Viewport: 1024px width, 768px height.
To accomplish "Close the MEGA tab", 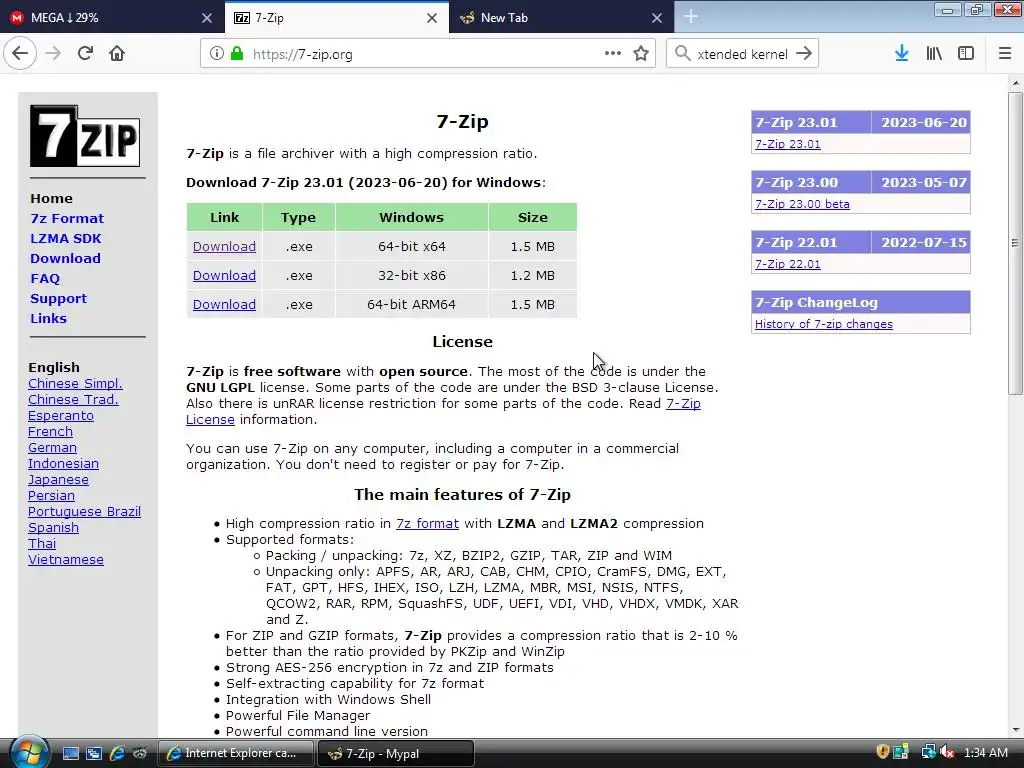I will coord(206,18).
